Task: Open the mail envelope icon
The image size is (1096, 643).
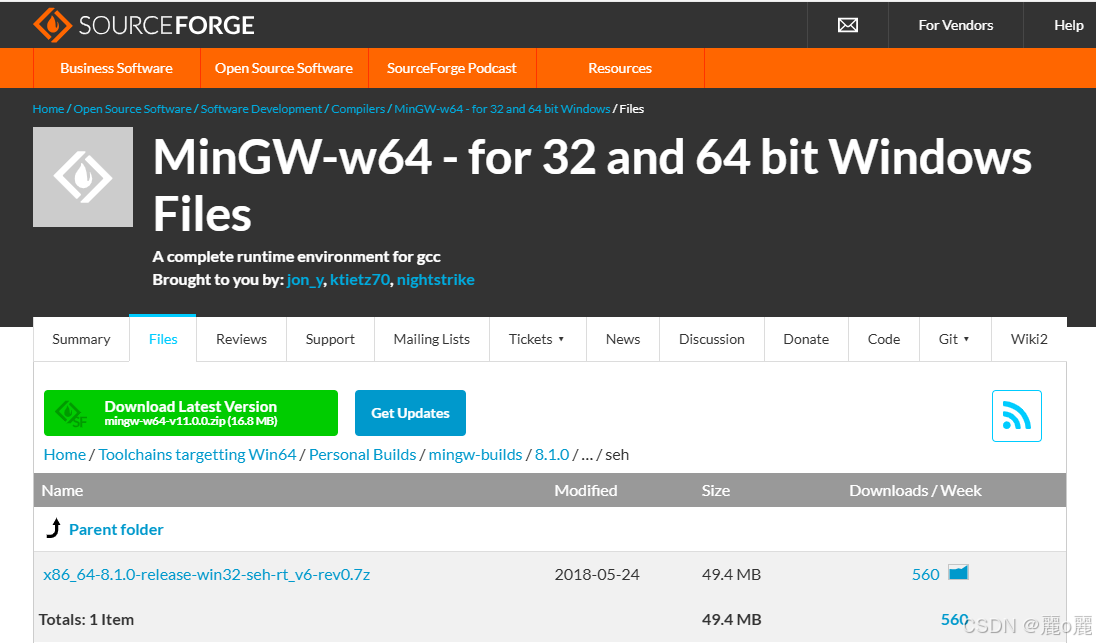Action: pos(848,25)
